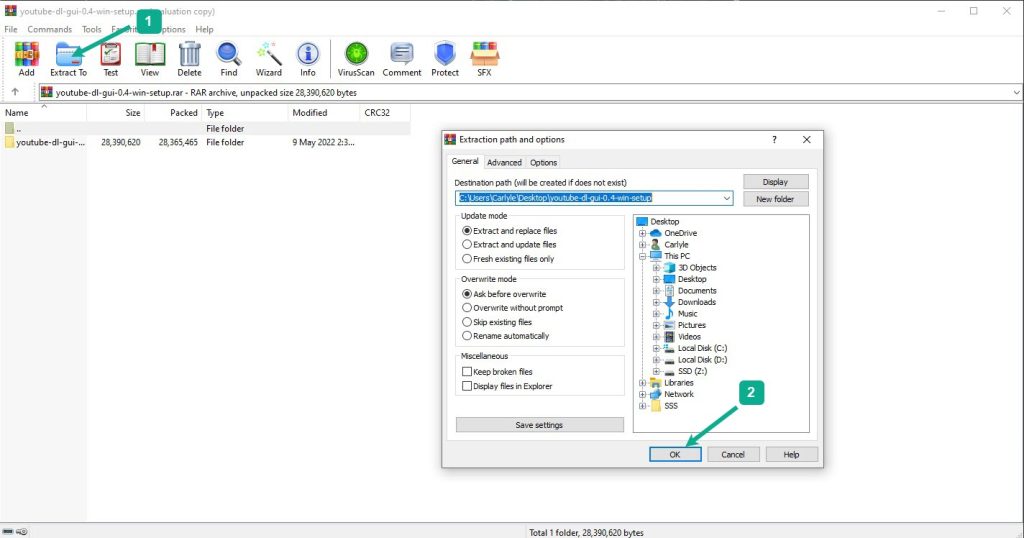Click the Add toolbar icon
This screenshot has width=1024, height=538.
click(27, 59)
